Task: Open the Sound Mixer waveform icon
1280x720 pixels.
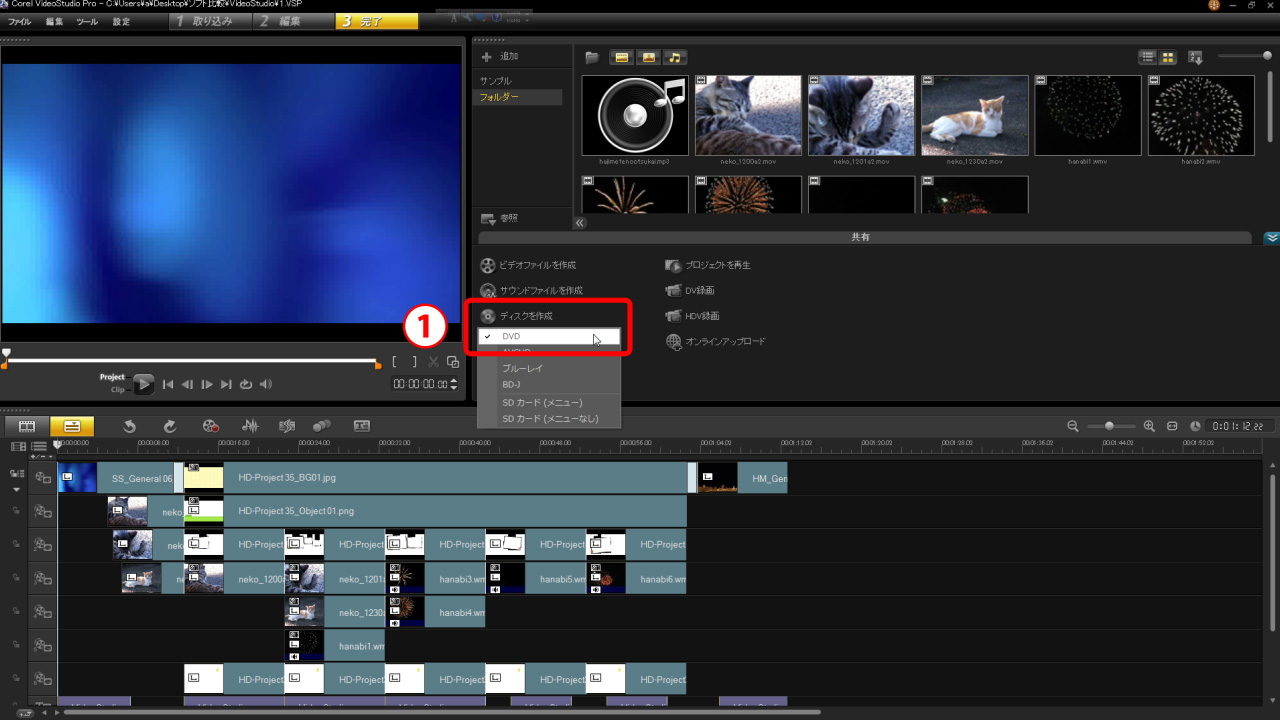Action: pos(250,426)
